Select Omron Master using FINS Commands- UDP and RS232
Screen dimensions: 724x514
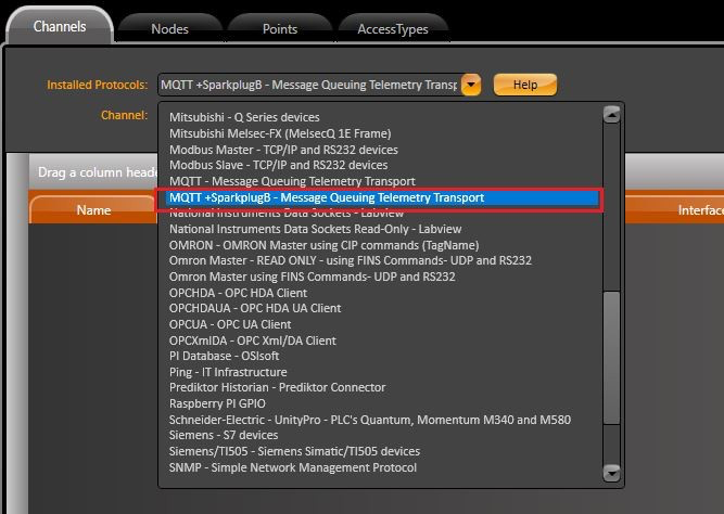(x=312, y=277)
